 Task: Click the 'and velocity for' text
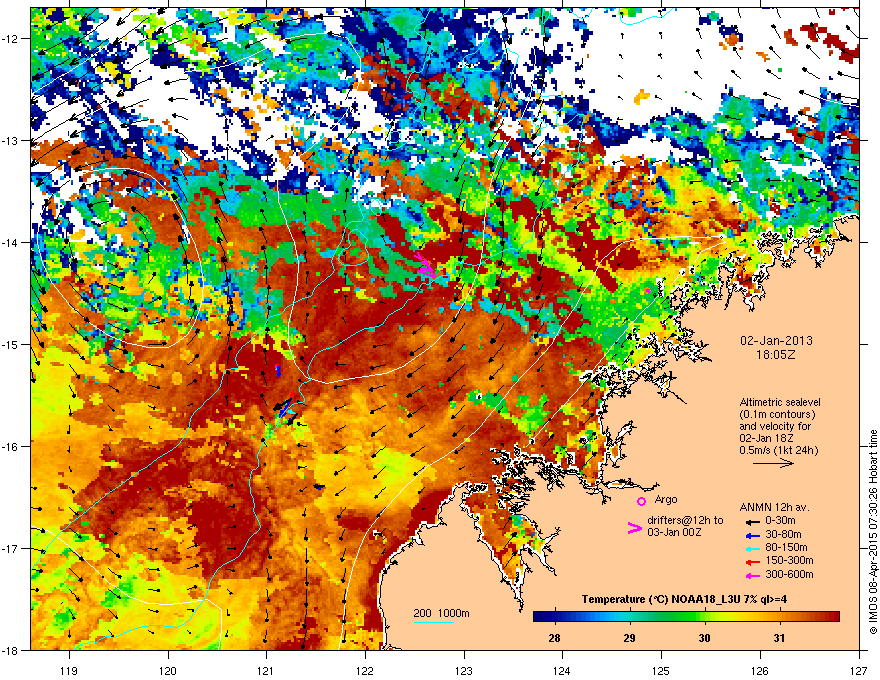[x=774, y=426]
